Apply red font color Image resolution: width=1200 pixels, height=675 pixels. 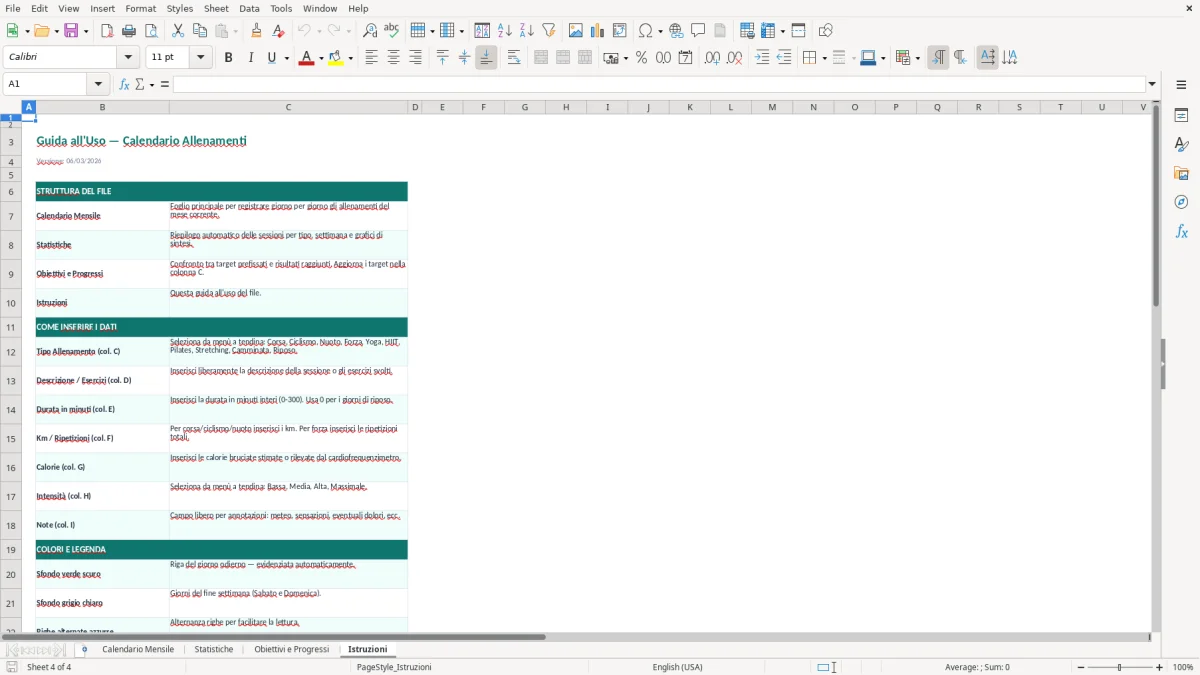click(305, 58)
